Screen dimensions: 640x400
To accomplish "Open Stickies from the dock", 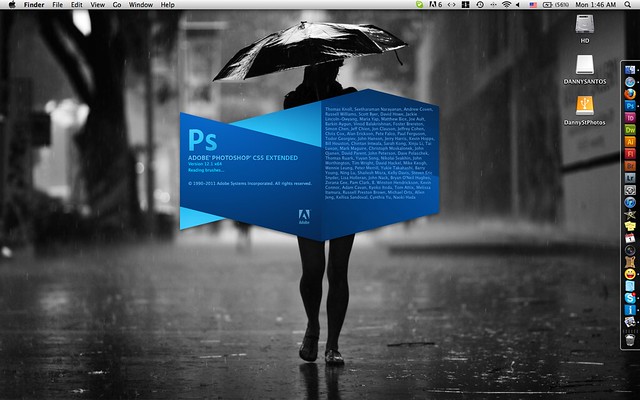I will coord(630,226).
